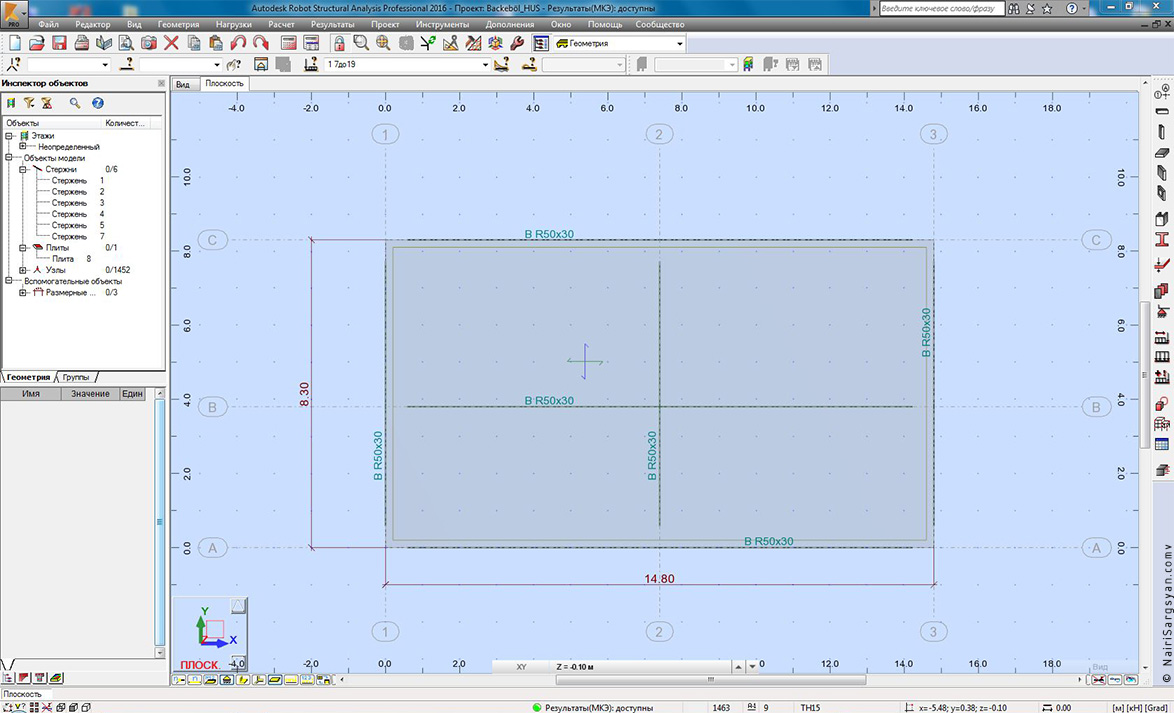Click the Print icon in toolbar
Screen dimensions: 1174x713
tap(82, 43)
